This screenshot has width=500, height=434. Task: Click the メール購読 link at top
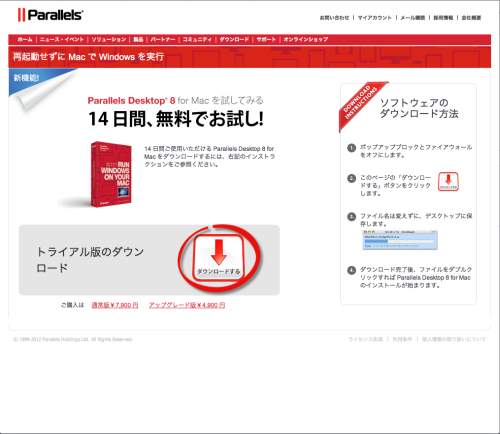tap(413, 18)
